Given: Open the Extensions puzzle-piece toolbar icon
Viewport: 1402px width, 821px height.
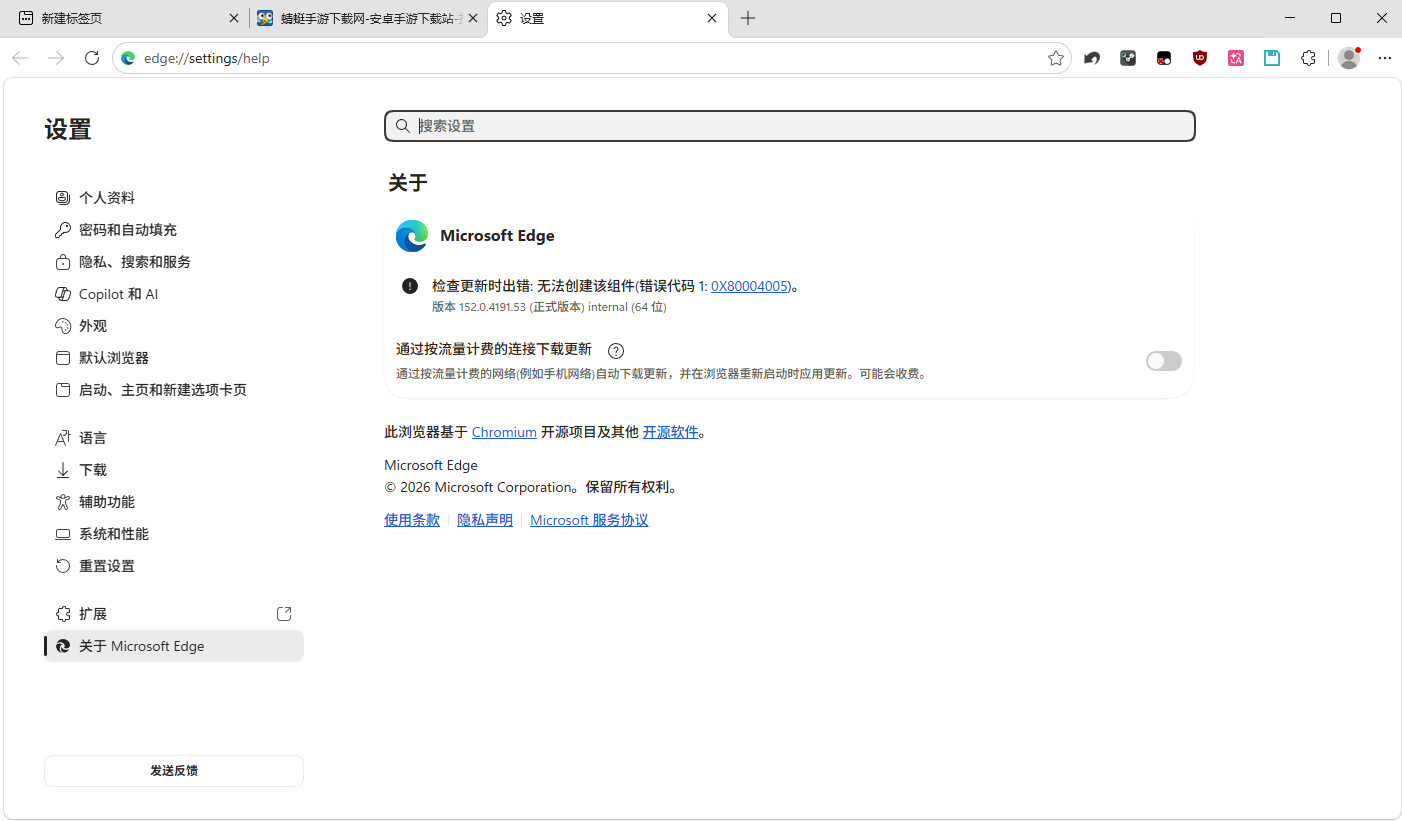Looking at the screenshot, I should click(1308, 58).
